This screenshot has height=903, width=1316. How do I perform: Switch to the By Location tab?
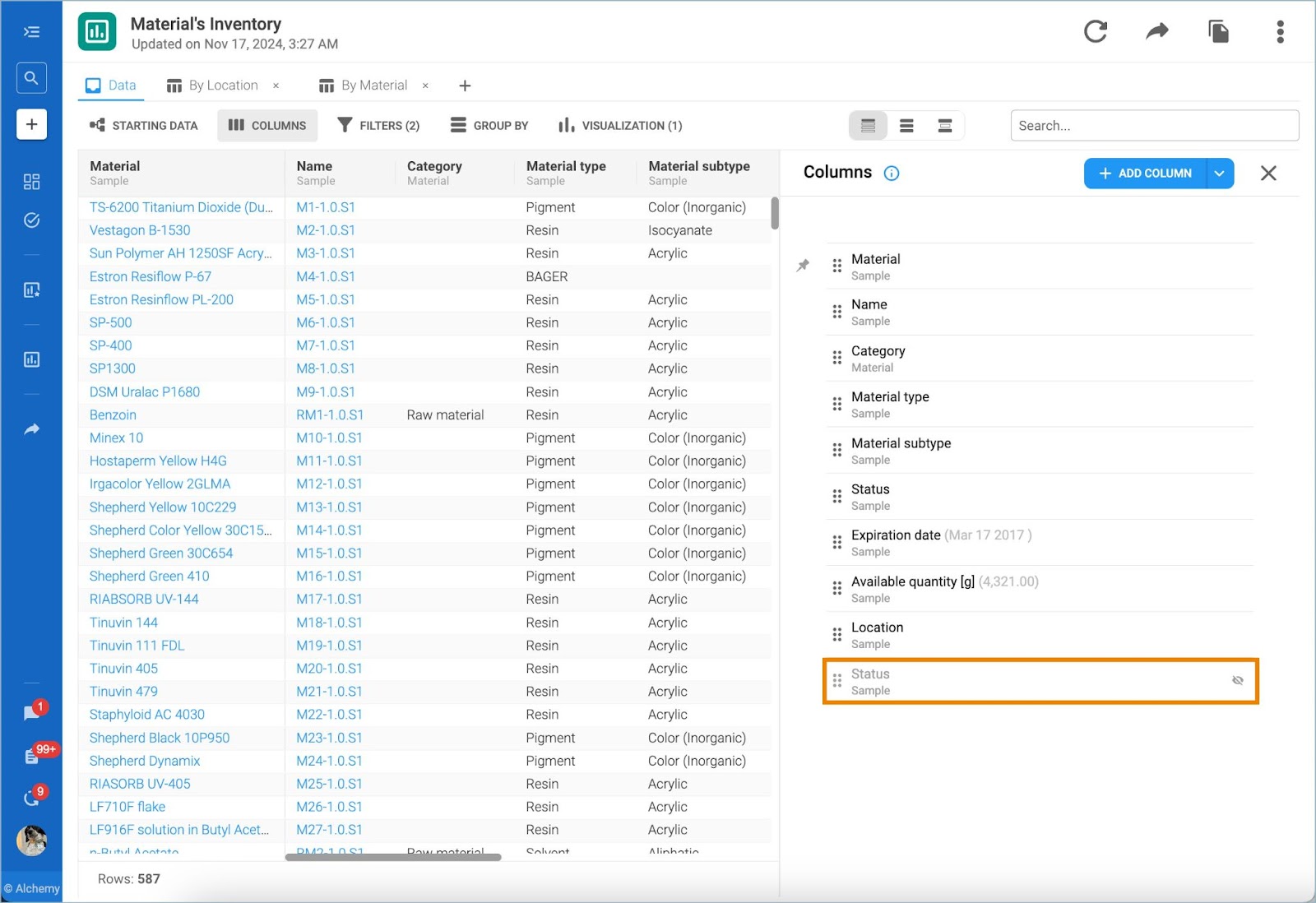(212, 86)
